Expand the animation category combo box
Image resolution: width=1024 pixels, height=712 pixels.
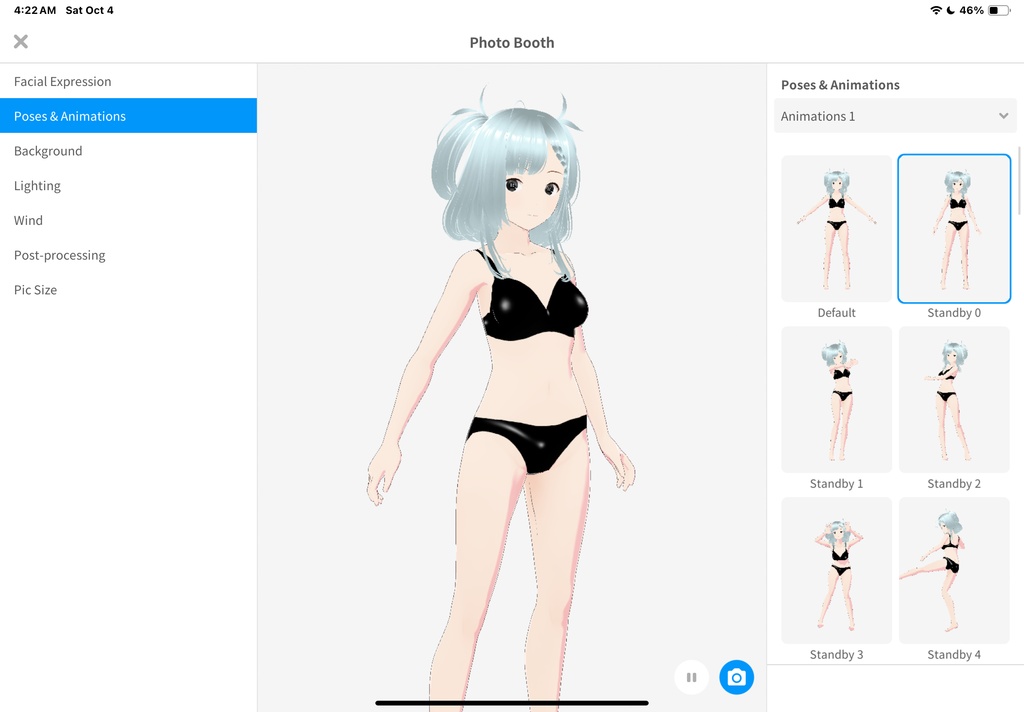pos(894,115)
